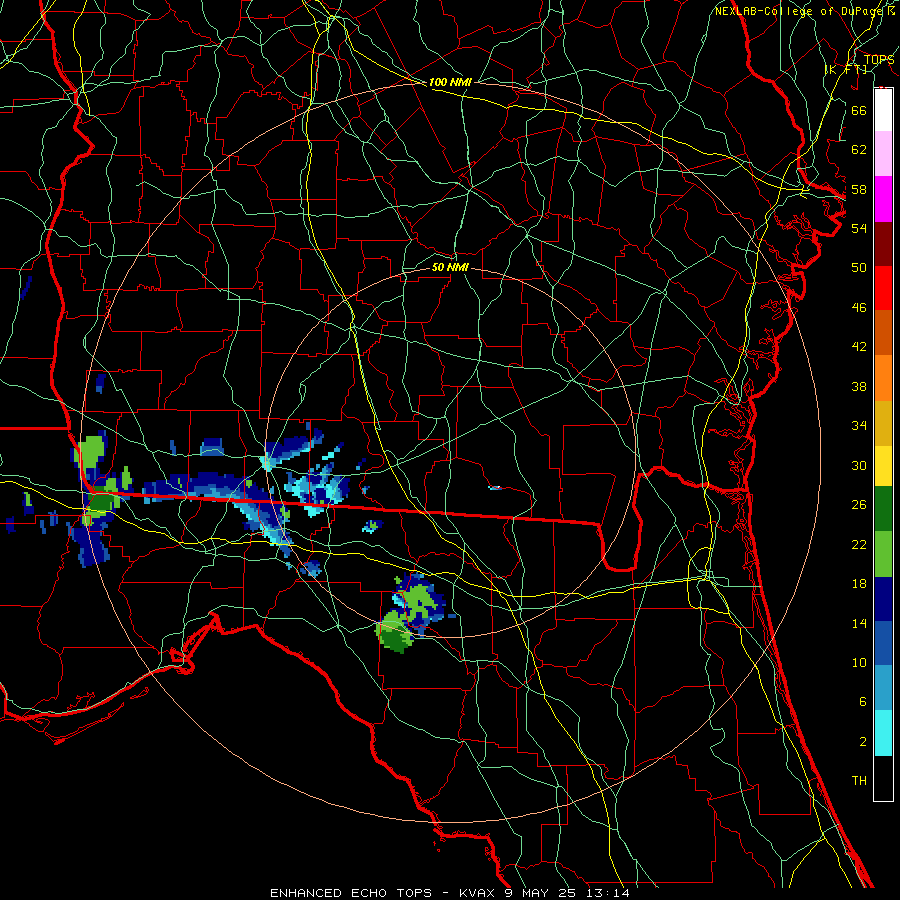900x900 pixels.
Task: Click the legend value '46'
Action: click(x=859, y=308)
